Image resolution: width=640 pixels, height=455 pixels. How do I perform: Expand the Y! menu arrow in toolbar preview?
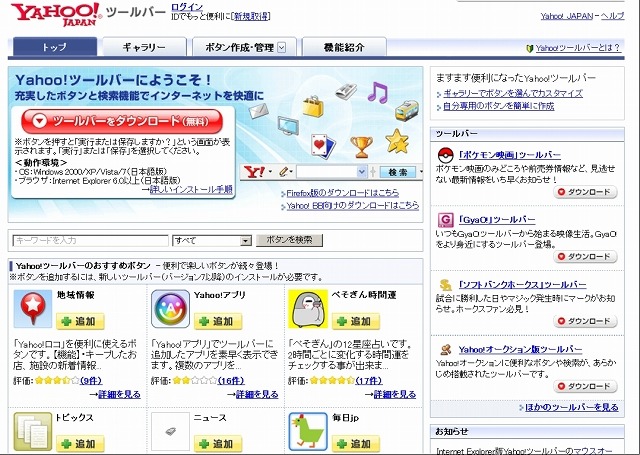pos(270,172)
